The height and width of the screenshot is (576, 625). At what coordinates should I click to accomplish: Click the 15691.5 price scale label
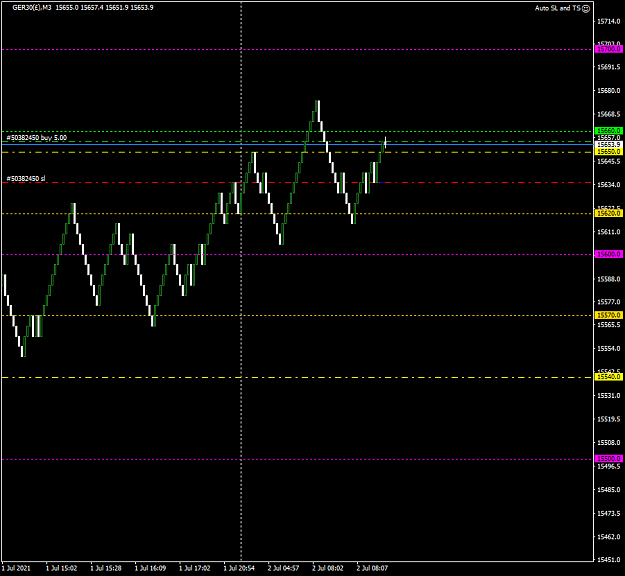609,67
